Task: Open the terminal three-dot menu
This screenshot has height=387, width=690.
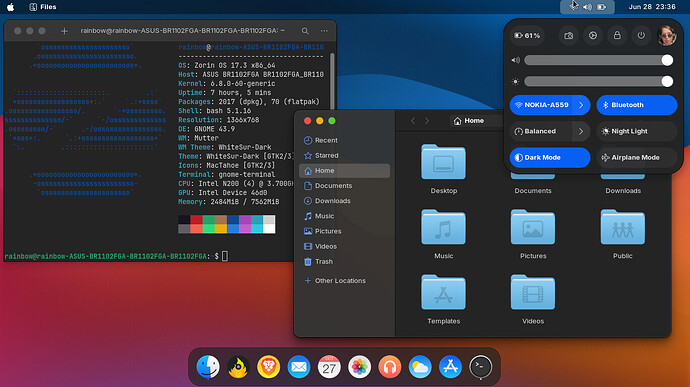Action: 324,31
